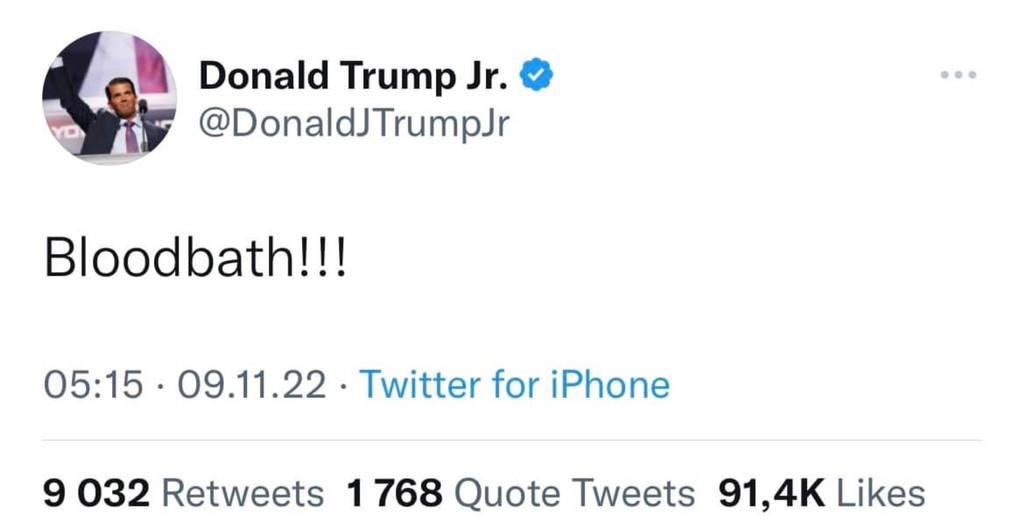
Task: Show the Quote Tweets list
Action: (x=574, y=492)
